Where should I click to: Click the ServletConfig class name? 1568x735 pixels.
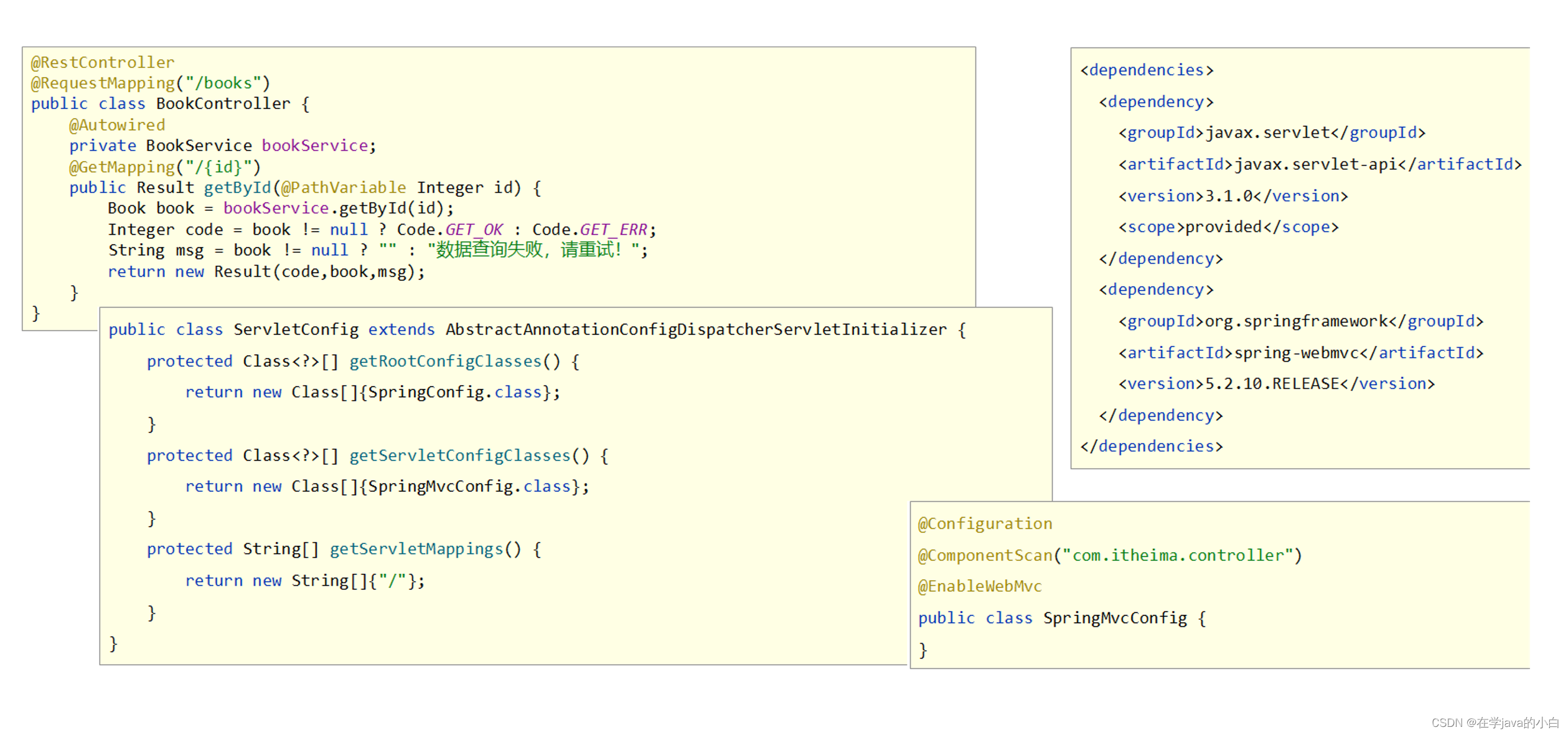[296, 329]
